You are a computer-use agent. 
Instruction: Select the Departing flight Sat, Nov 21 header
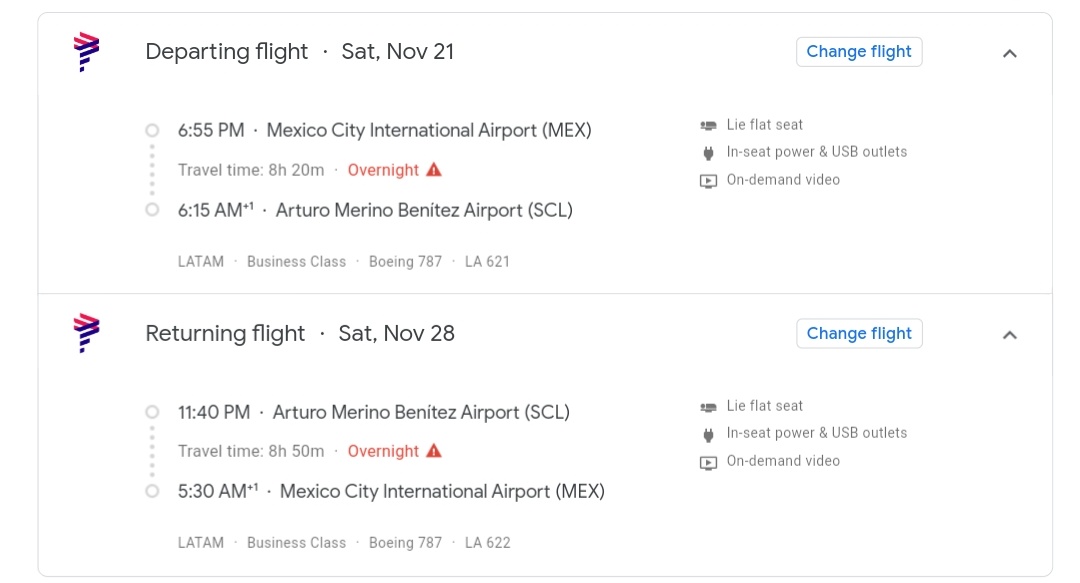tap(299, 52)
